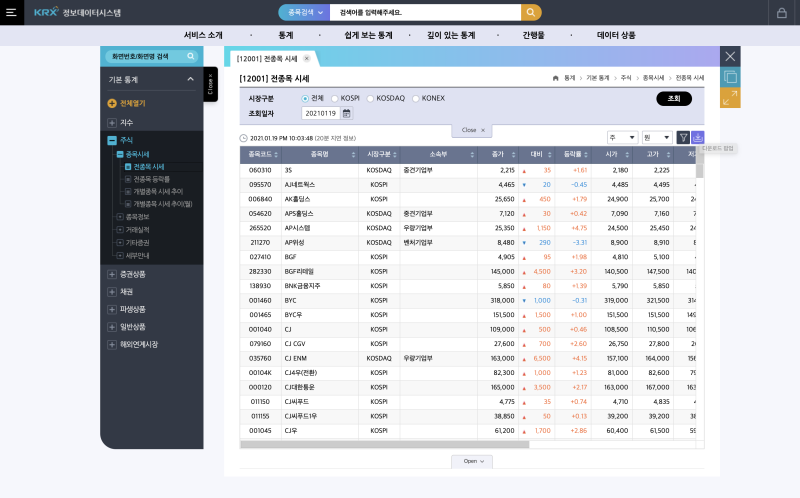This screenshot has height=498, width=800.
Task: Click the horizontal table scrollbar
Action: click(x=385, y=444)
